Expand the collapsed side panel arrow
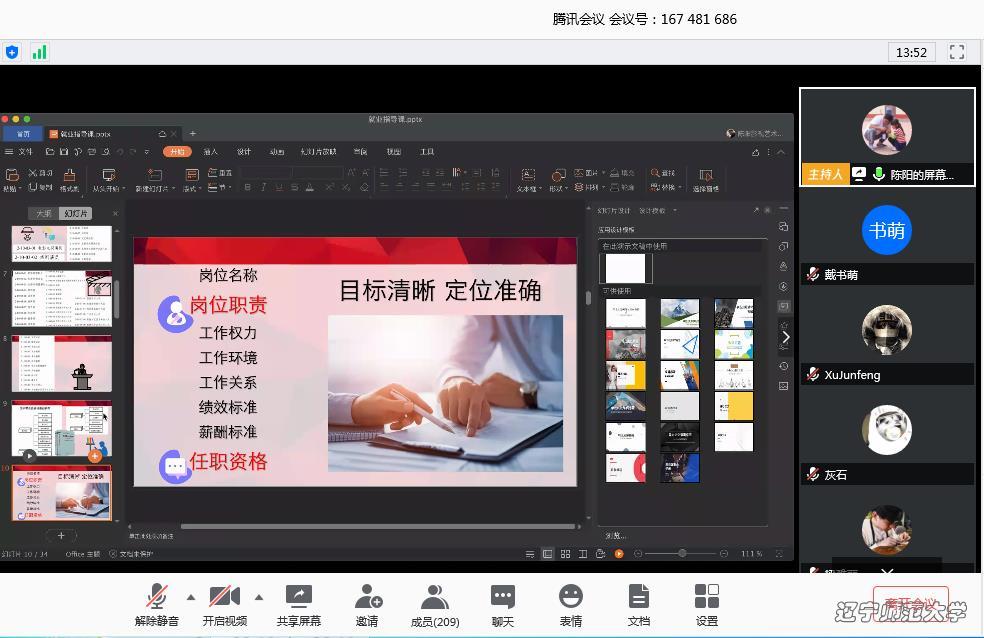The width and height of the screenshot is (984, 638). (786, 338)
